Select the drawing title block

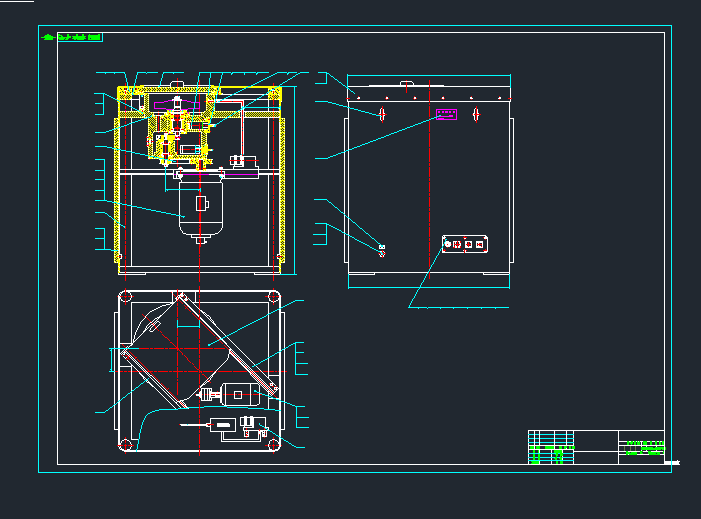click(596, 447)
